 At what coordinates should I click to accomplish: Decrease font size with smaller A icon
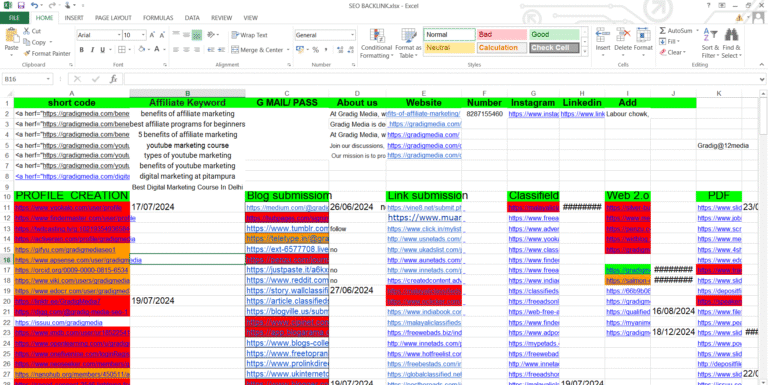163,35
